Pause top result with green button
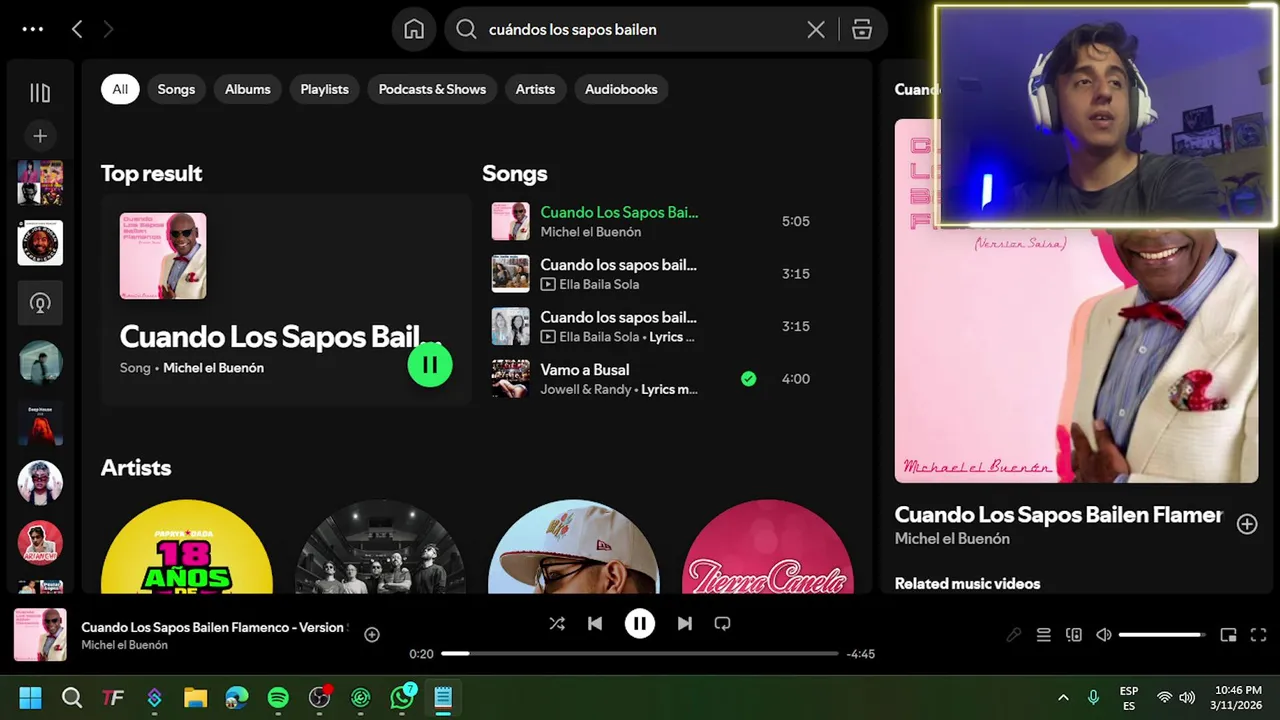1280x720 pixels. coord(430,365)
